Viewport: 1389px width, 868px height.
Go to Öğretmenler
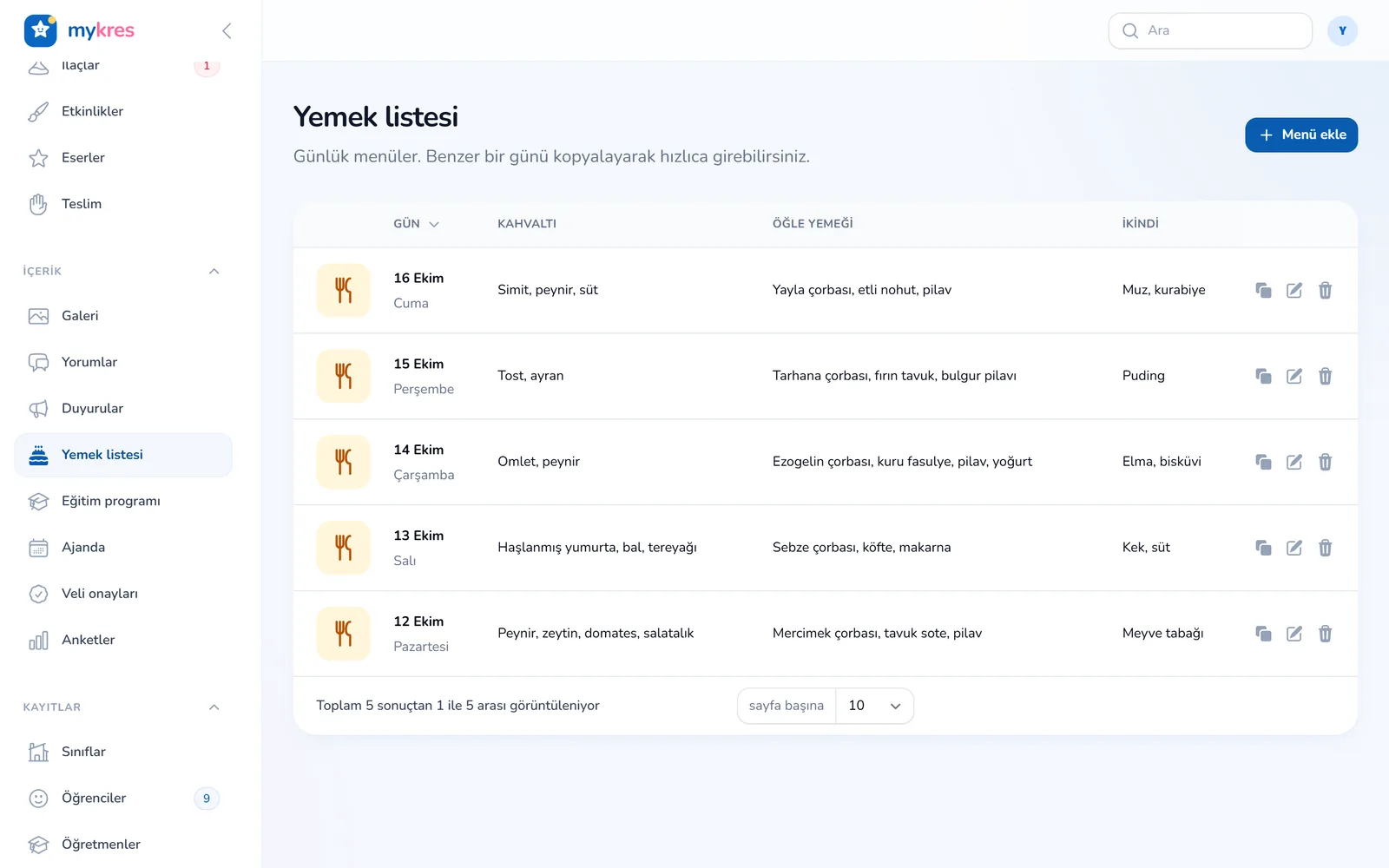pos(123,845)
